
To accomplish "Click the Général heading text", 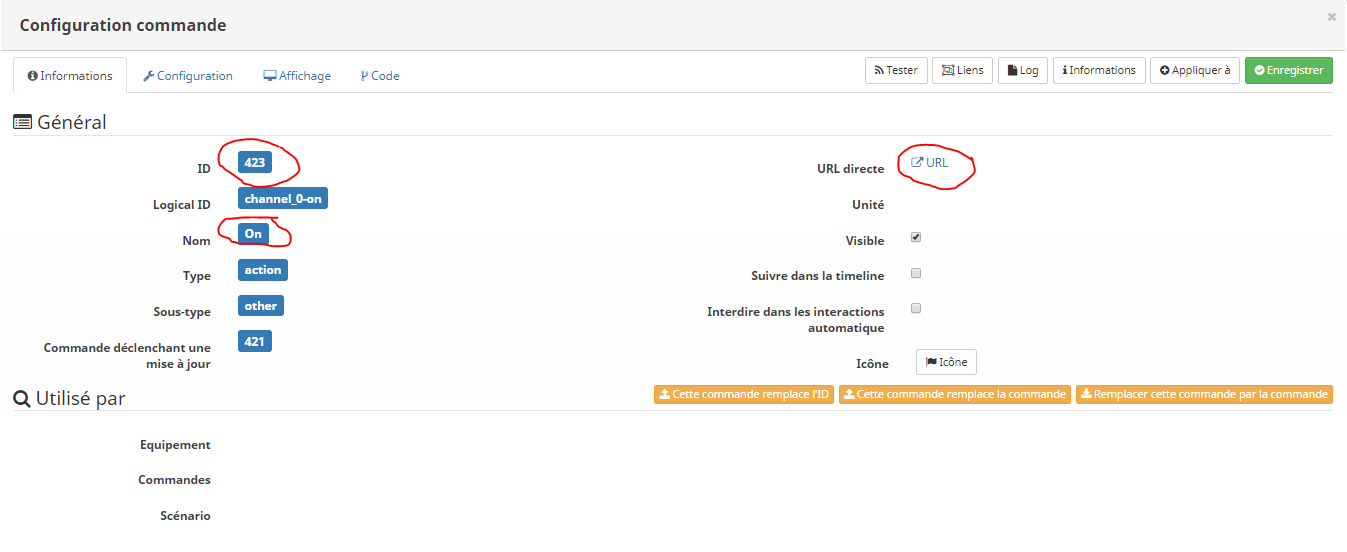I will [72, 122].
